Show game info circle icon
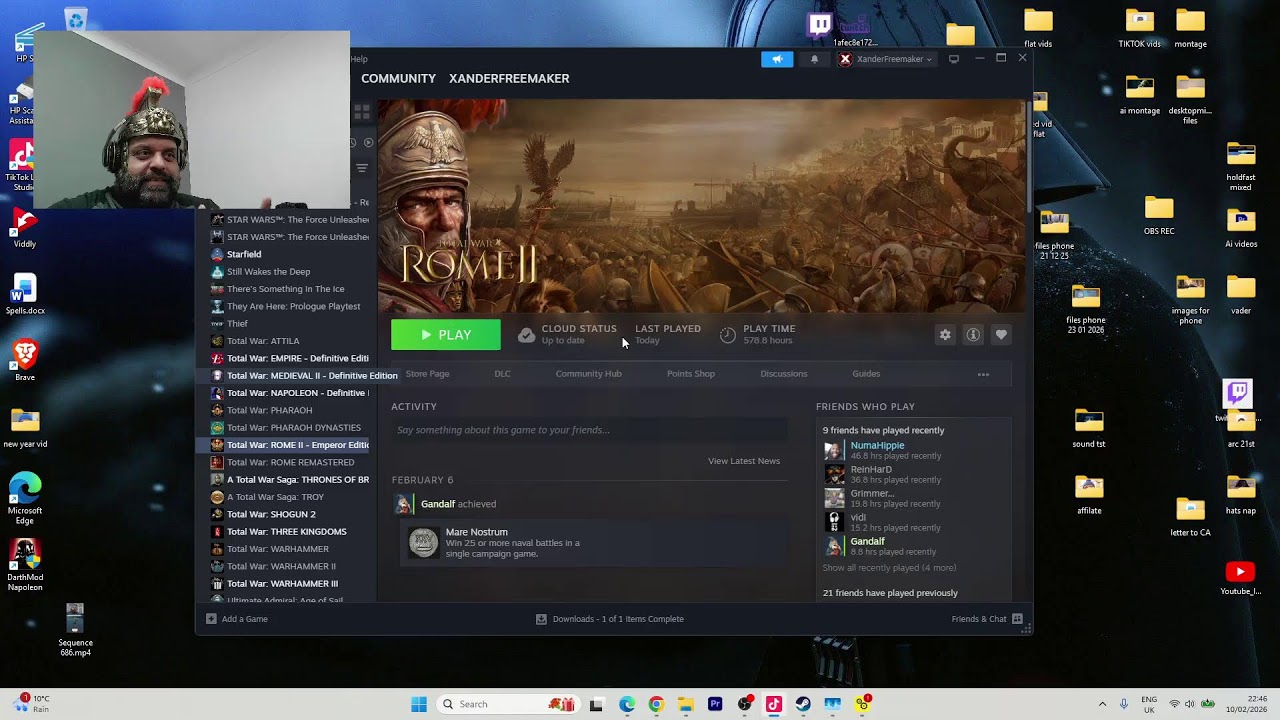The width and height of the screenshot is (1280, 720). tap(973, 335)
